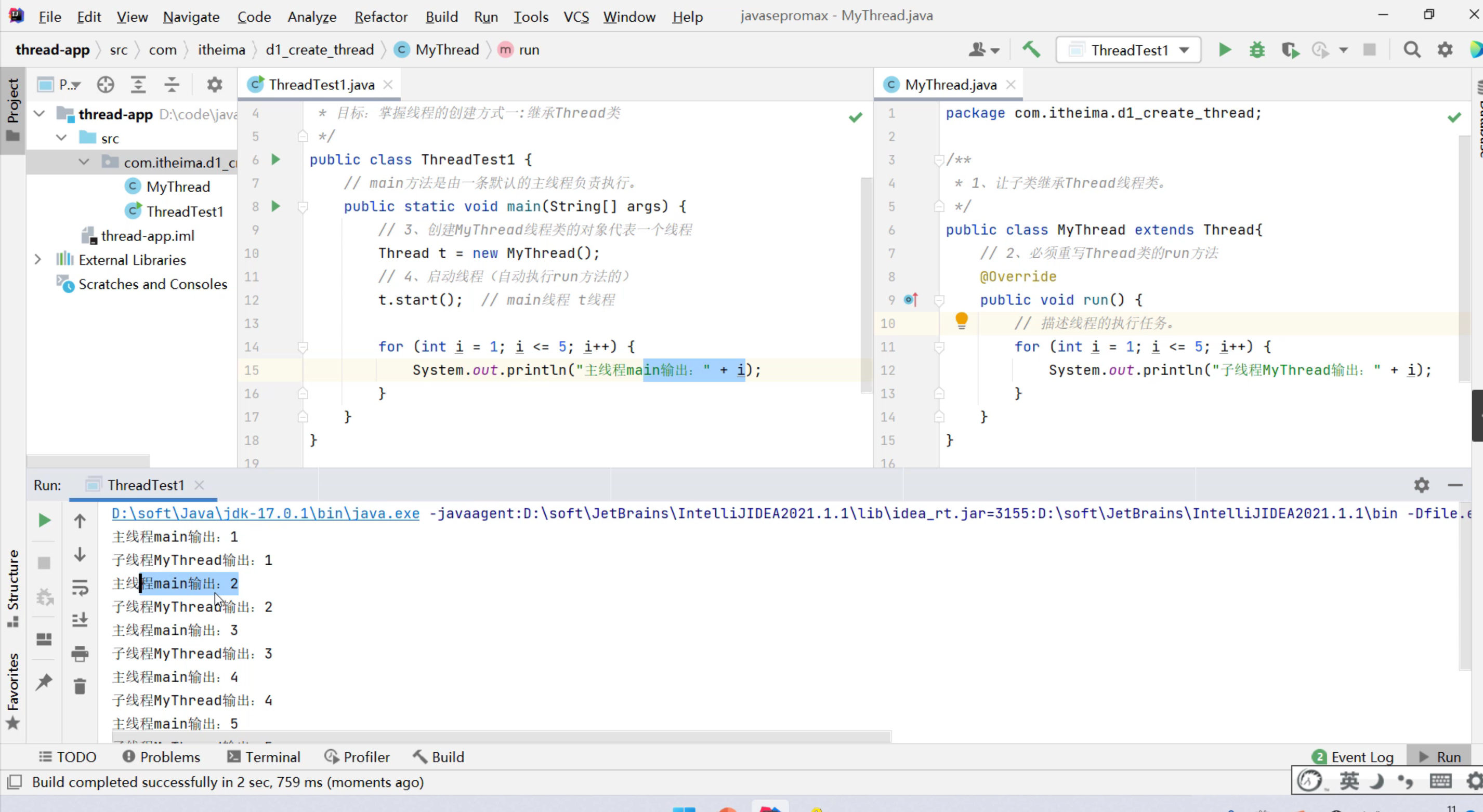
Task: Toggle the Favorites tool window stripe
Action: (x=12, y=690)
